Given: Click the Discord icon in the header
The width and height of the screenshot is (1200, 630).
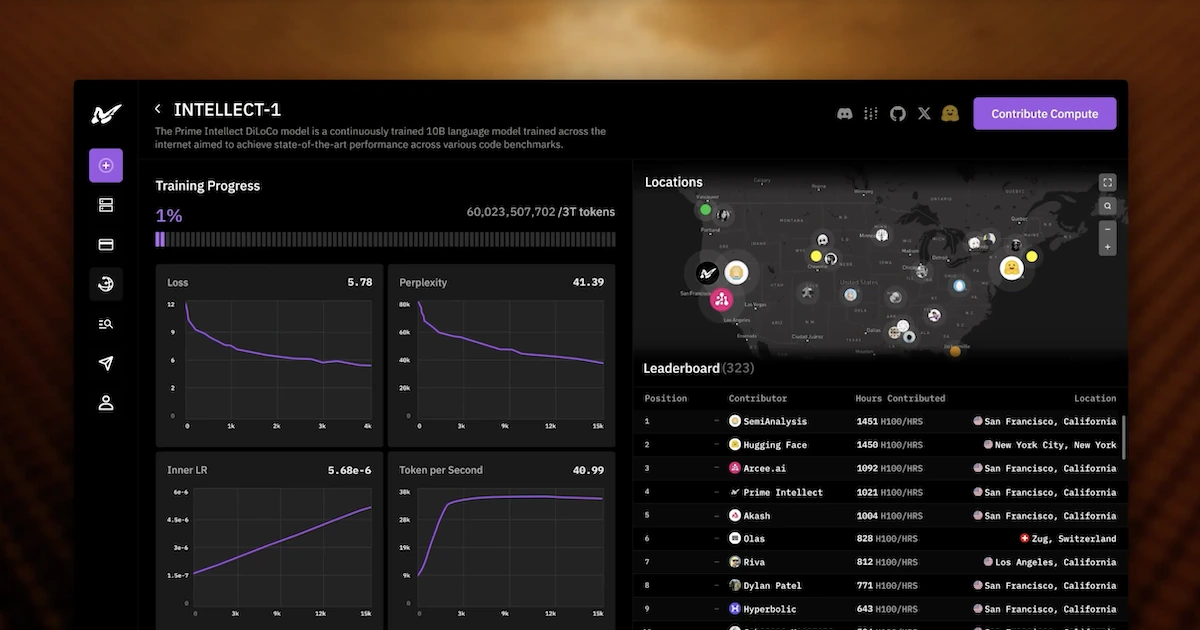Looking at the screenshot, I should coord(845,114).
